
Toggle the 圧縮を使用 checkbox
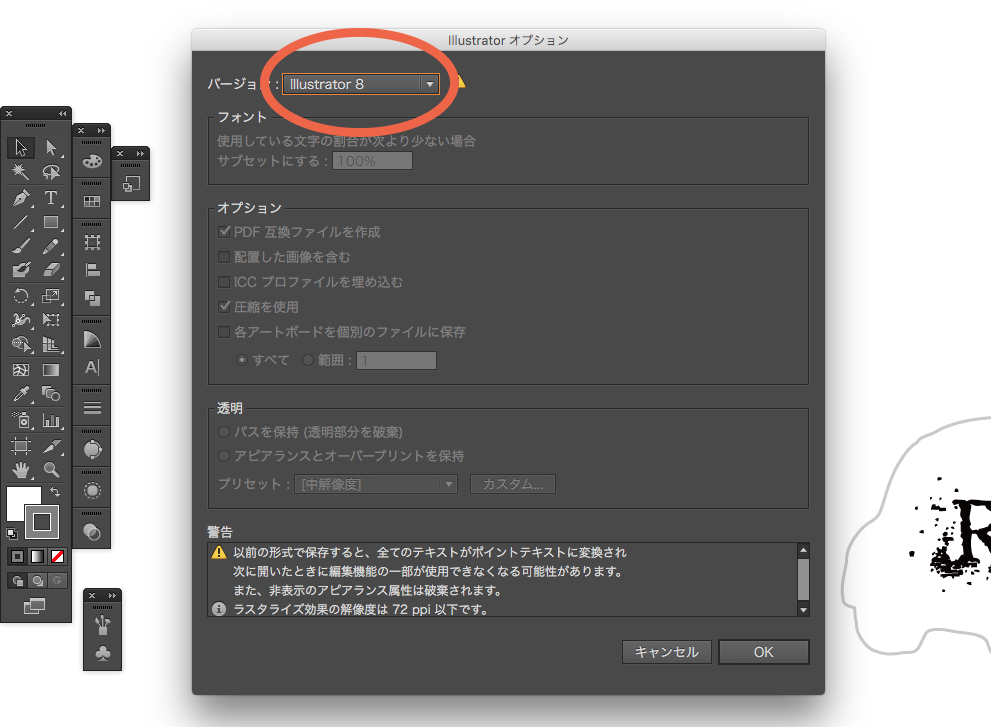[x=224, y=307]
